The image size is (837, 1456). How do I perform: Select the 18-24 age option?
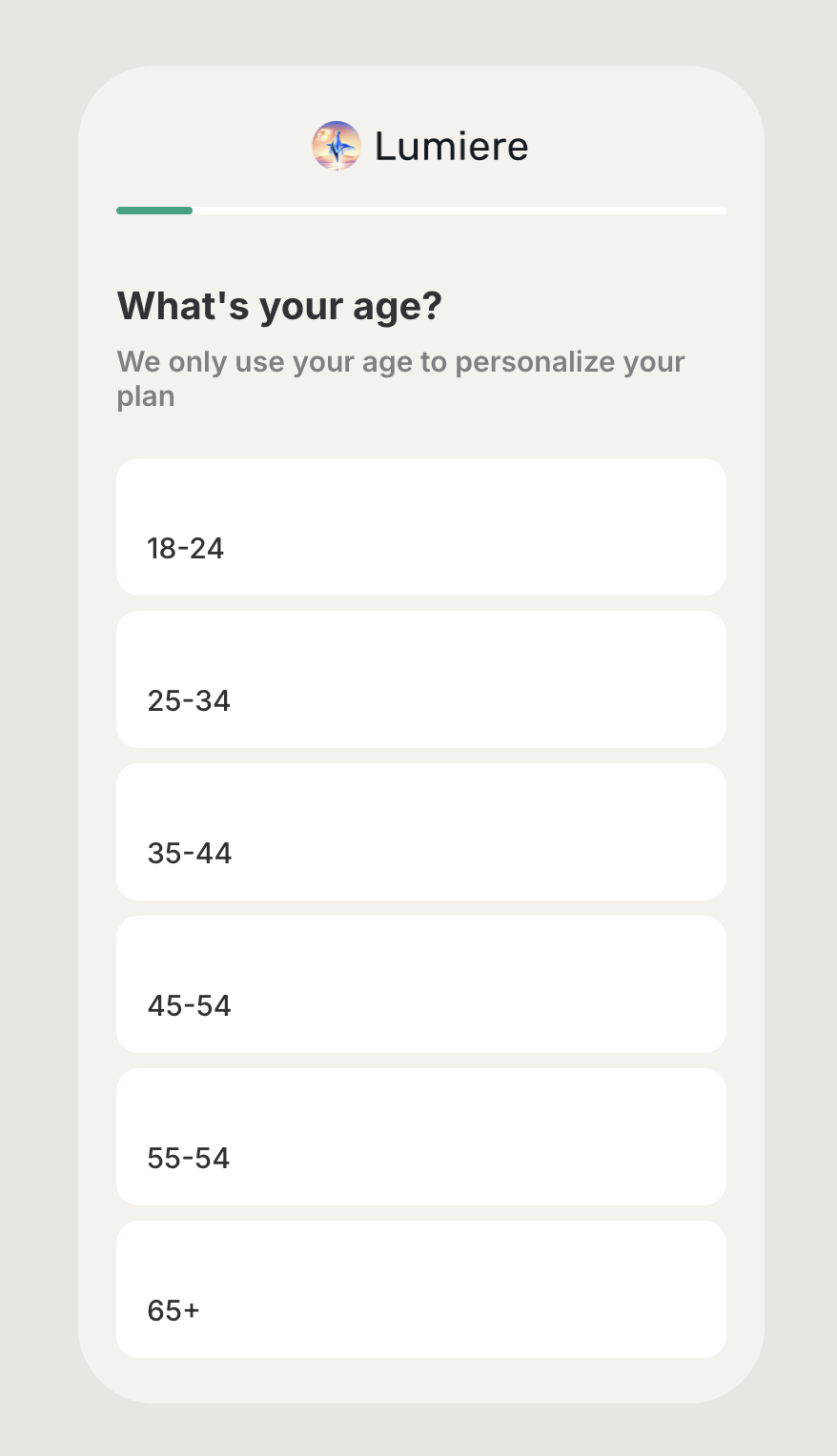click(420, 527)
